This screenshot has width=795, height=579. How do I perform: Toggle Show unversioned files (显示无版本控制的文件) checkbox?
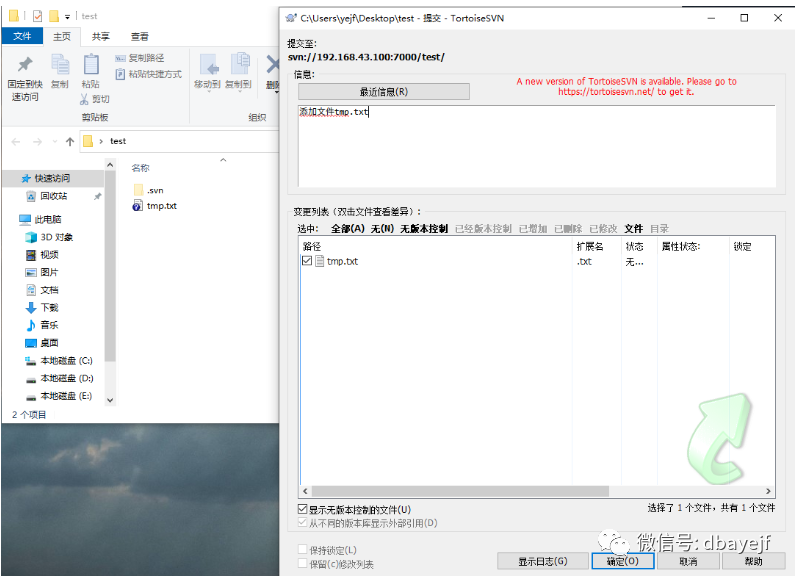point(303,509)
